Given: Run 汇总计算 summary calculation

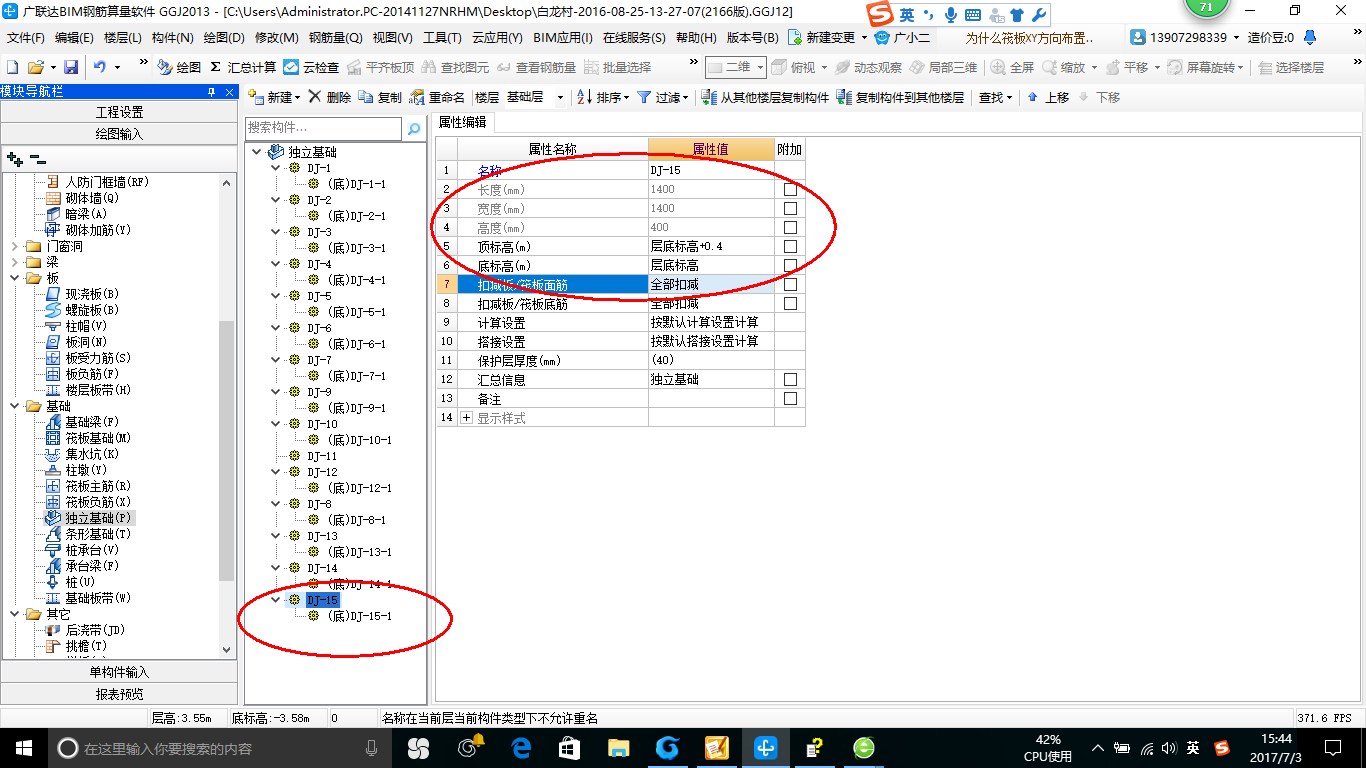Looking at the screenshot, I should pos(243,67).
